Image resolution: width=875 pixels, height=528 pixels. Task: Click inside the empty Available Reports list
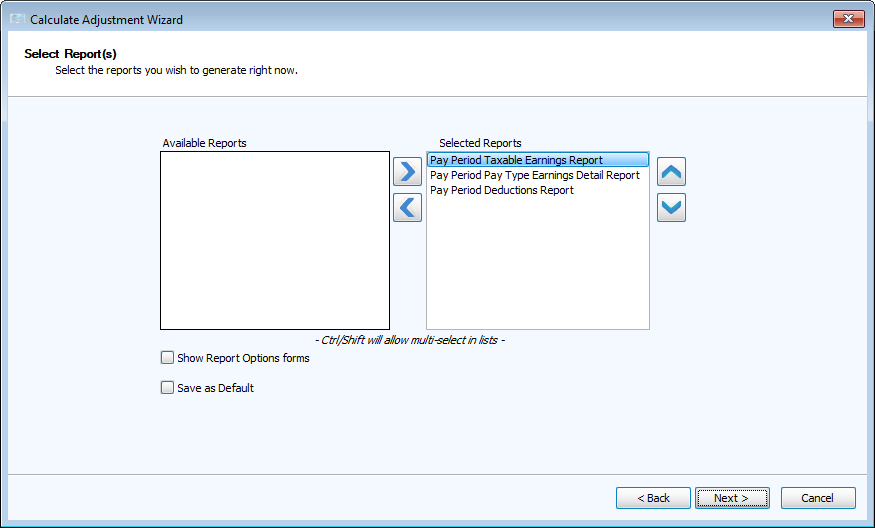(x=274, y=240)
